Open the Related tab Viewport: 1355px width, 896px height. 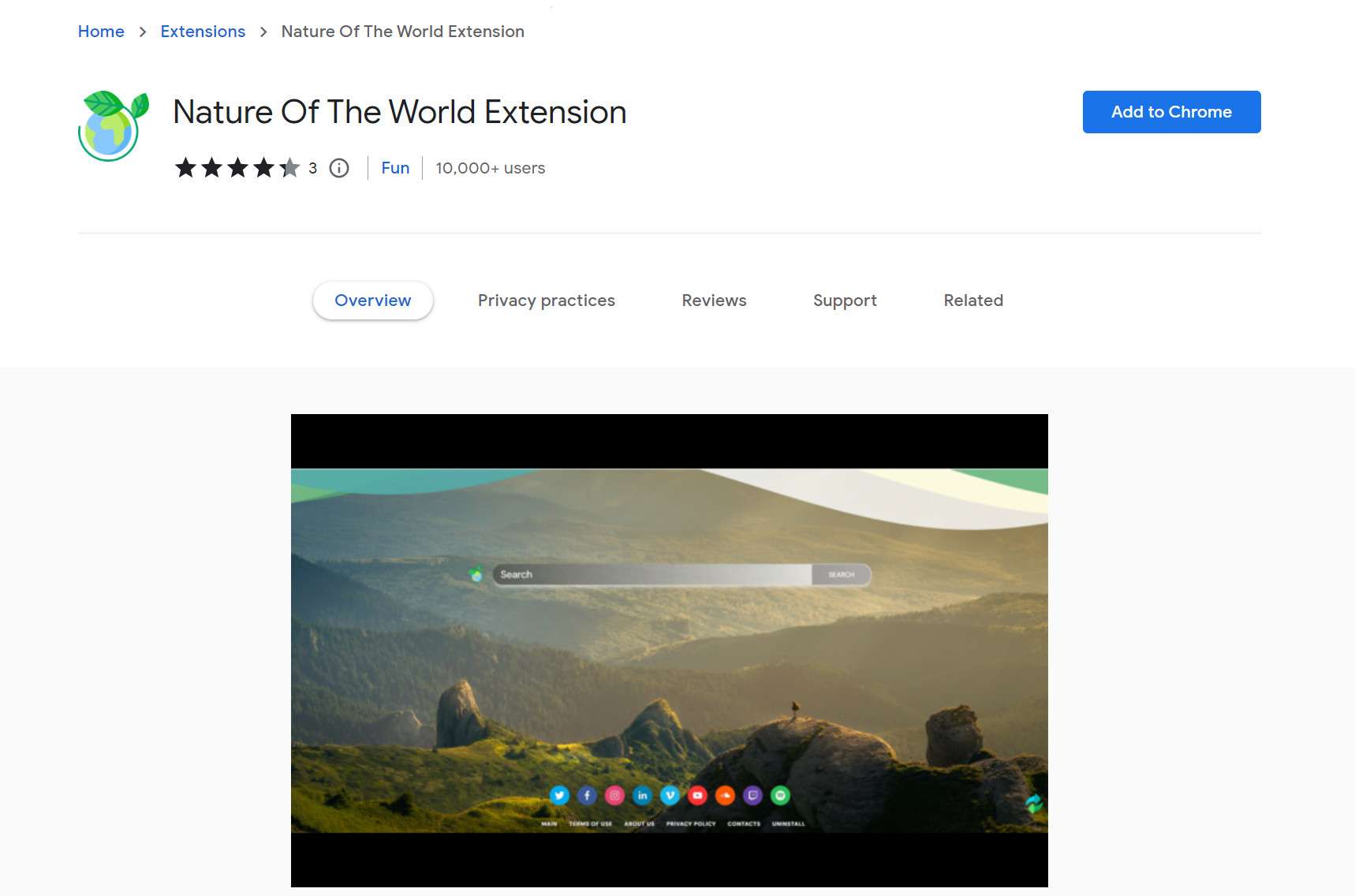point(973,301)
